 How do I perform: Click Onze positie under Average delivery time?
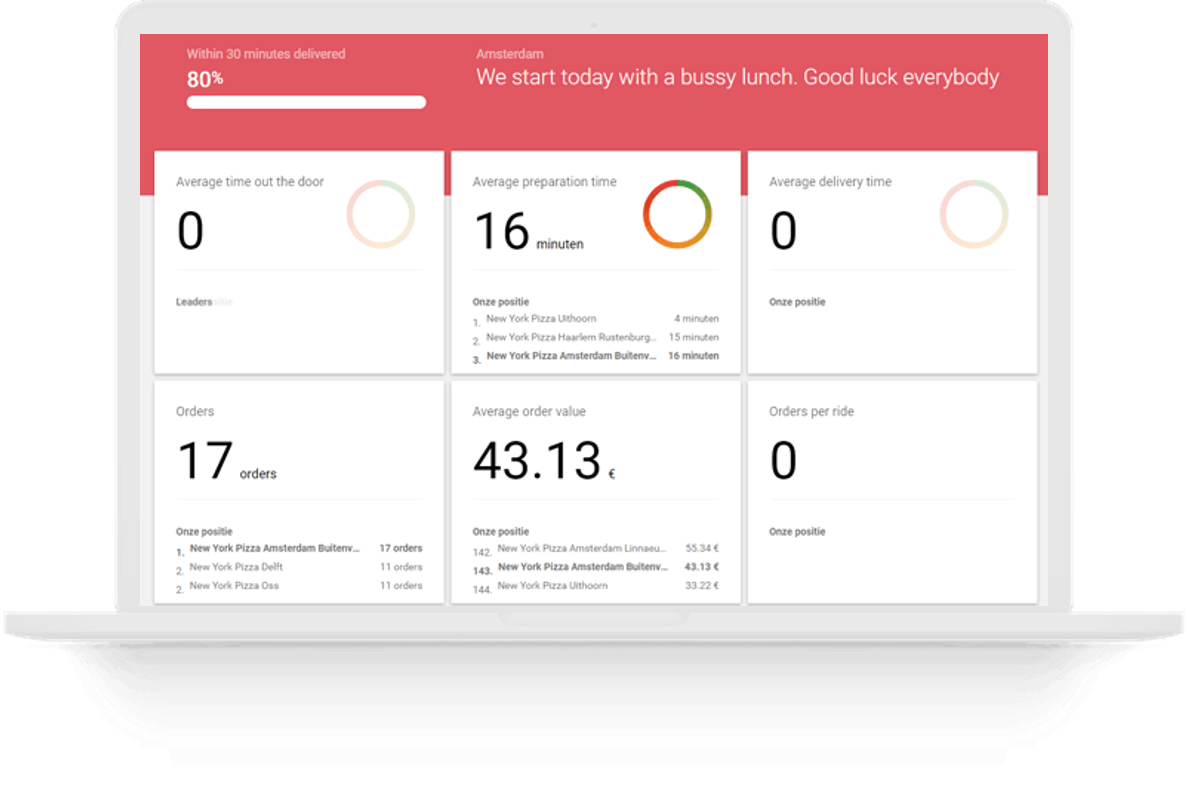point(797,302)
